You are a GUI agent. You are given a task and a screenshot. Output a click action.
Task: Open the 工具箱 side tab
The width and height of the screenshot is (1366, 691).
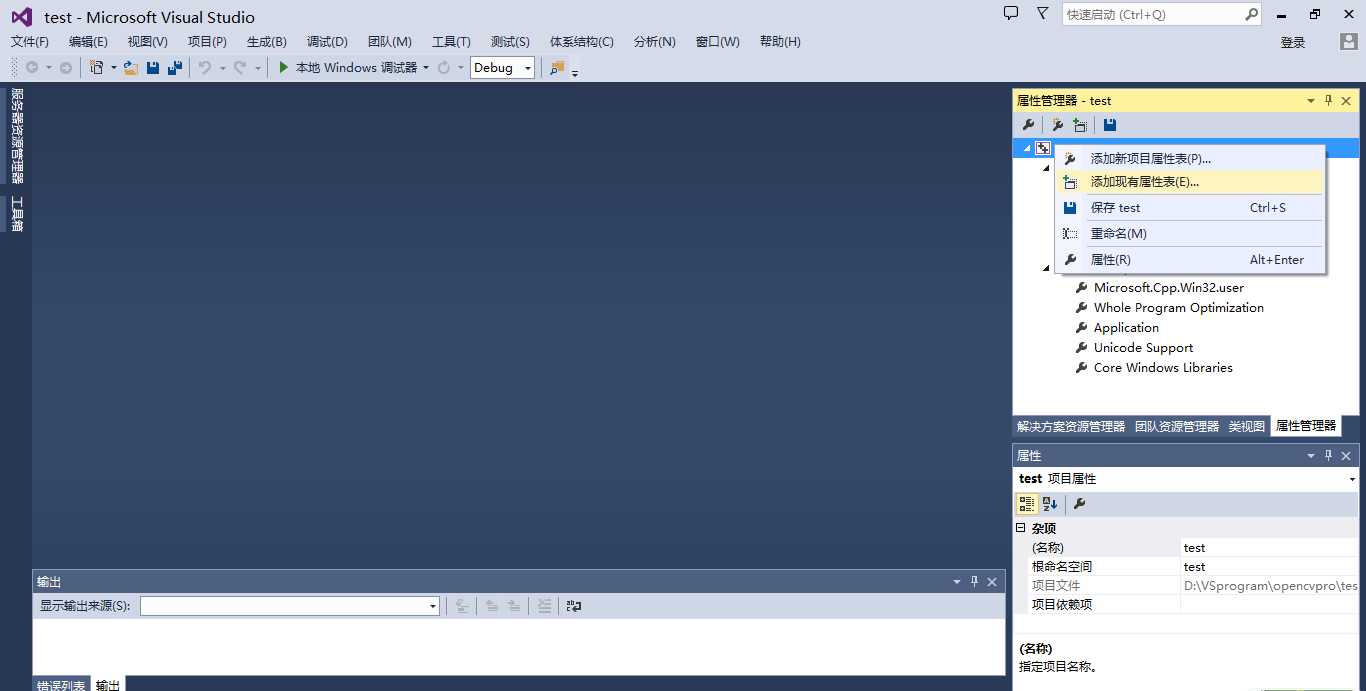point(16,214)
